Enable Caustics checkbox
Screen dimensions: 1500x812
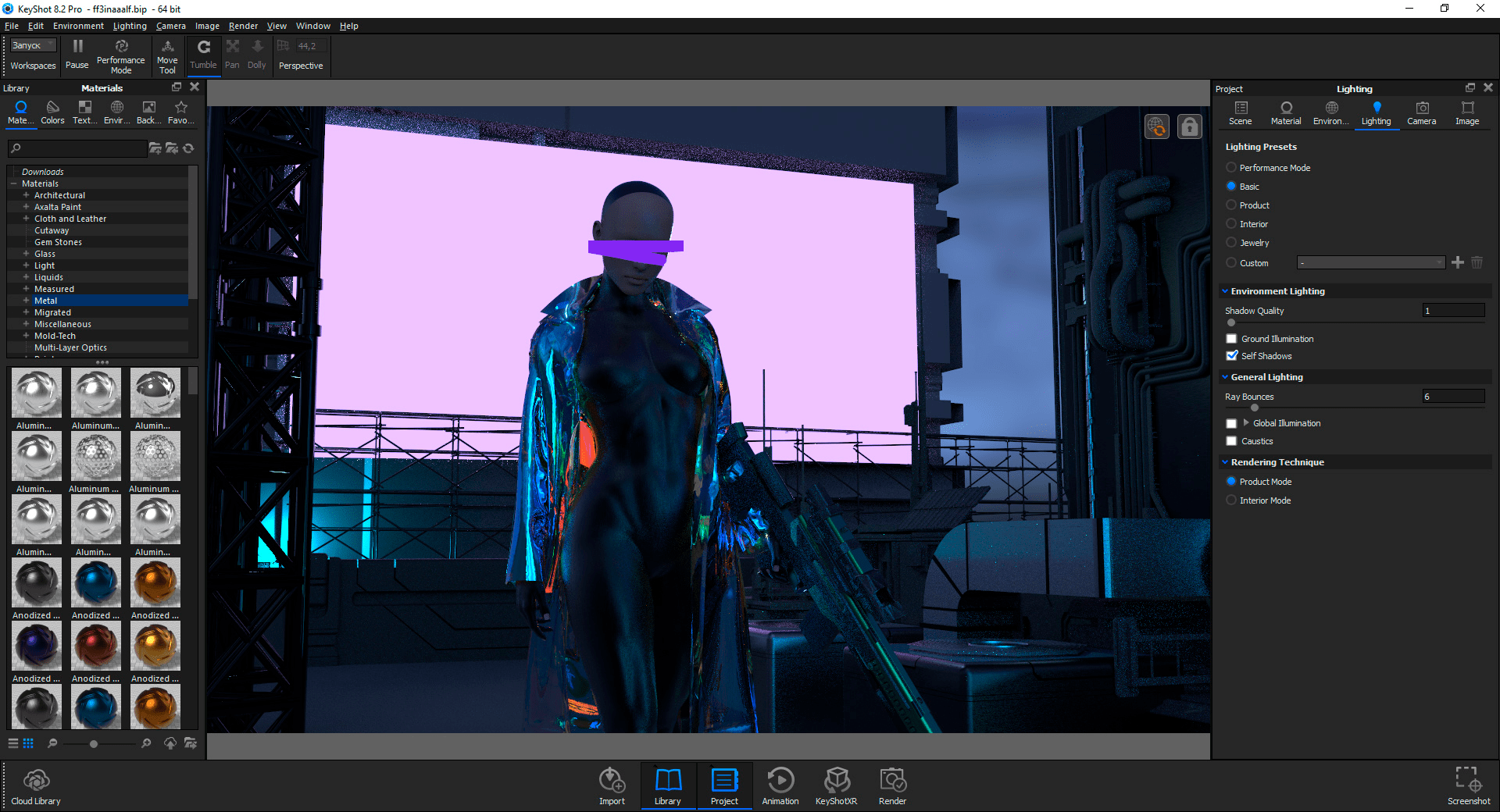click(x=1232, y=441)
